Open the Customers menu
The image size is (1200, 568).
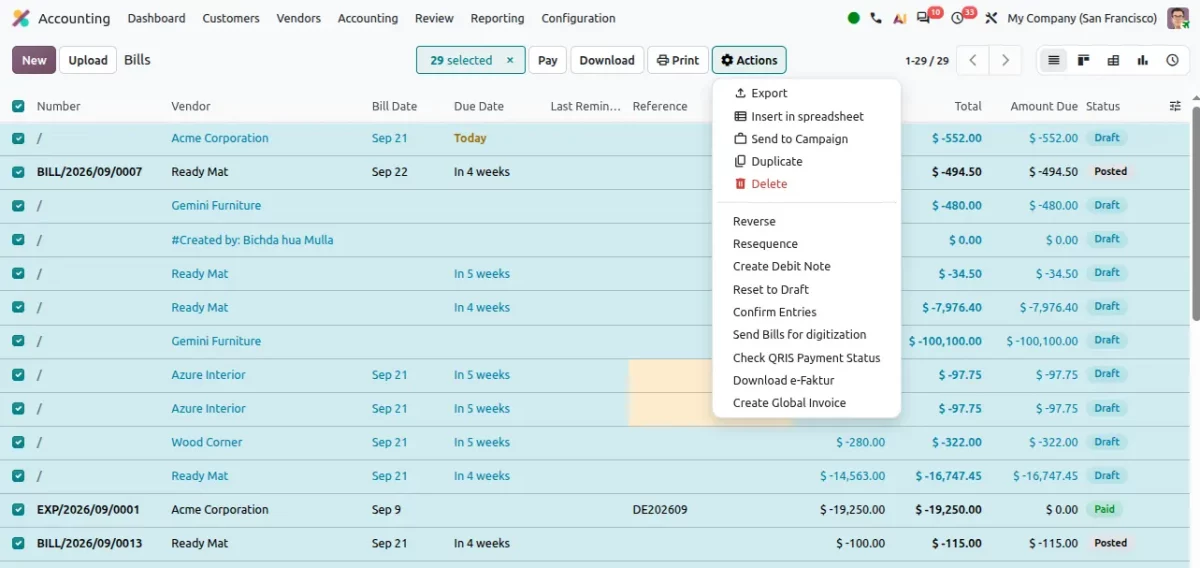point(231,18)
